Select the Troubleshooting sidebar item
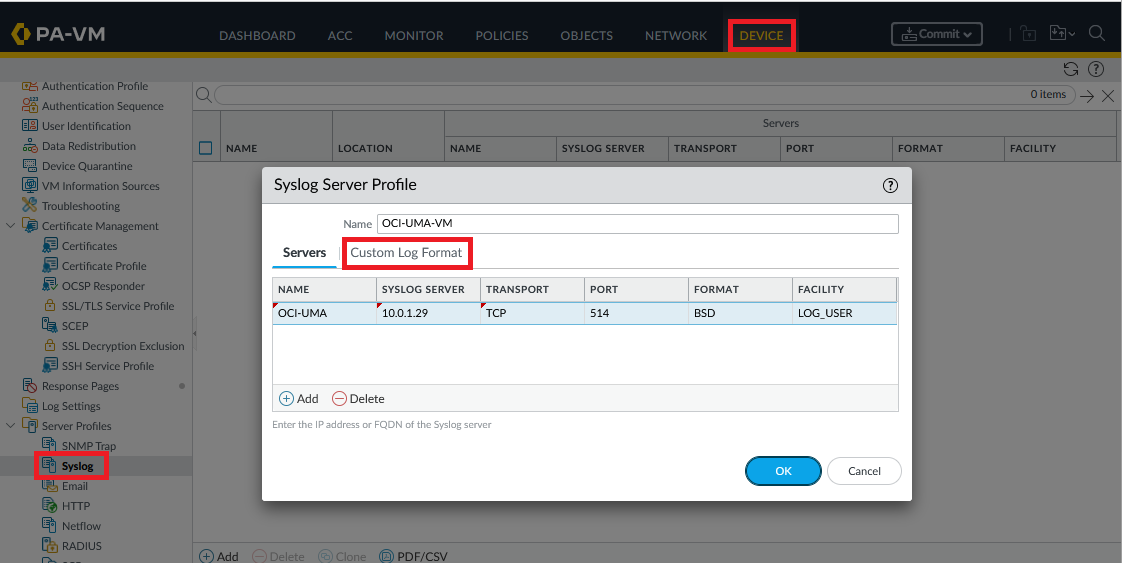 pyautogui.click(x=80, y=206)
